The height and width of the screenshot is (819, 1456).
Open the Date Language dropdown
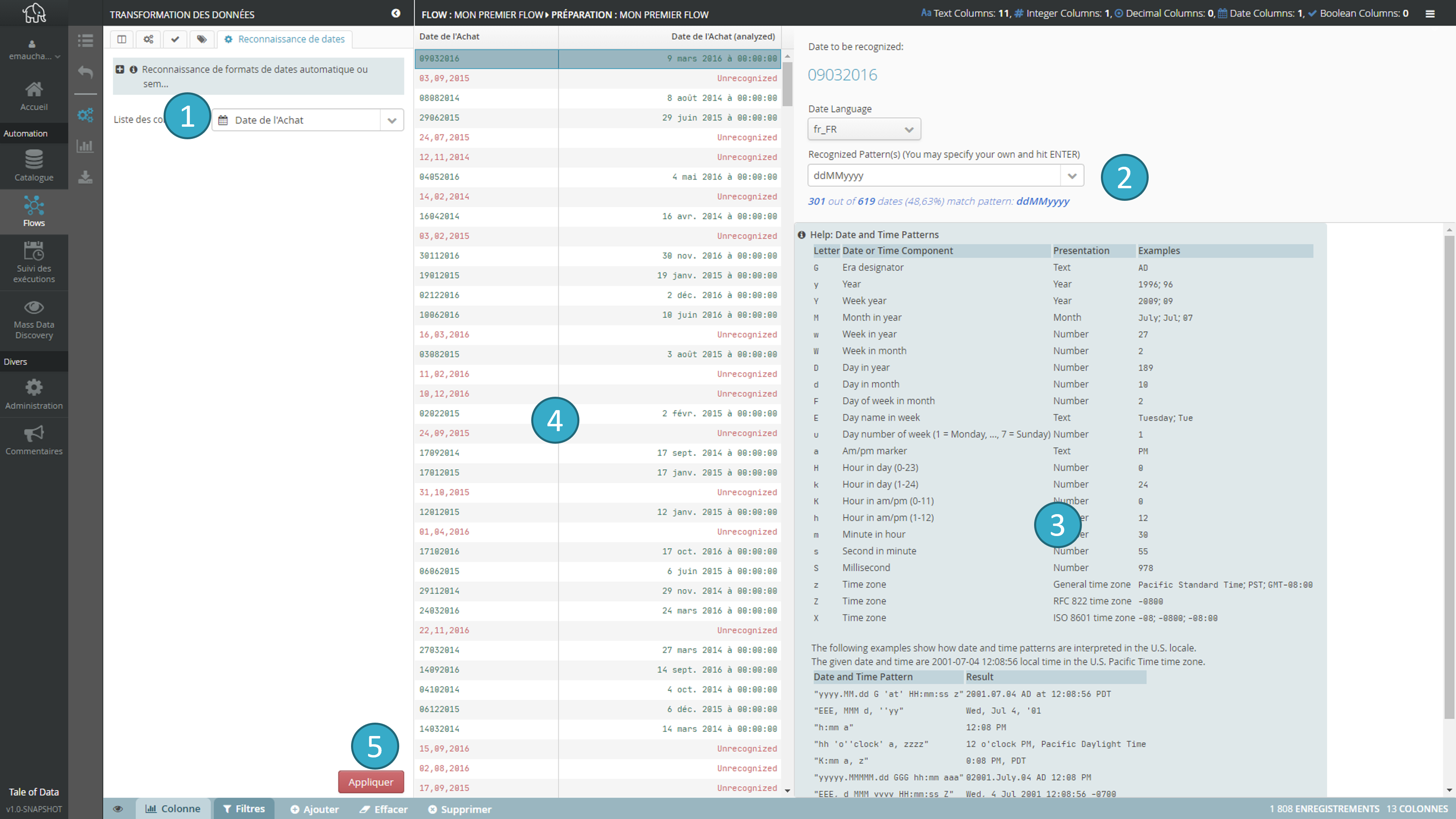click(864, 130)
